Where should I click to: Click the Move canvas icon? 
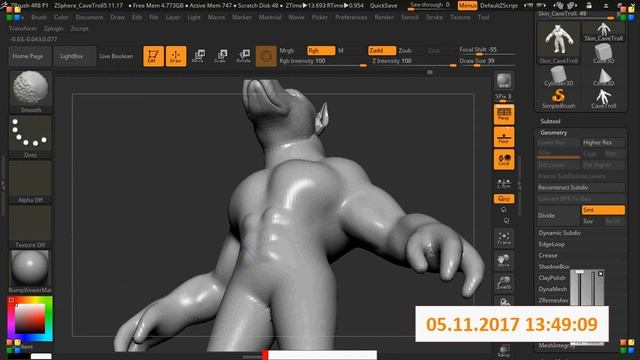(504, 261)
